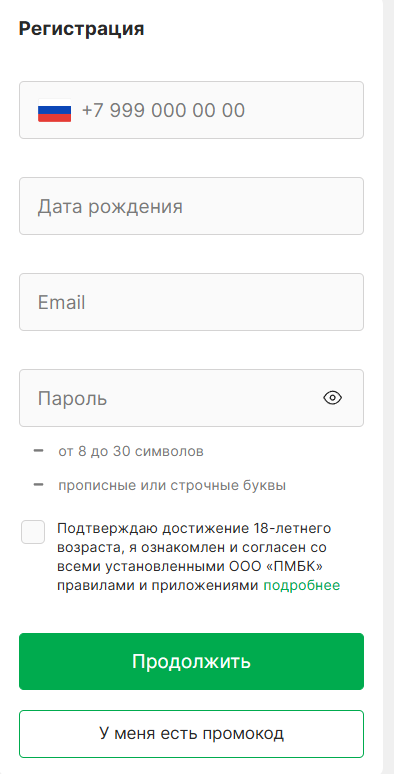Open the подробнее rules link
The width and height of the screenshot is (394, 774).
click(x=302, y=585)
